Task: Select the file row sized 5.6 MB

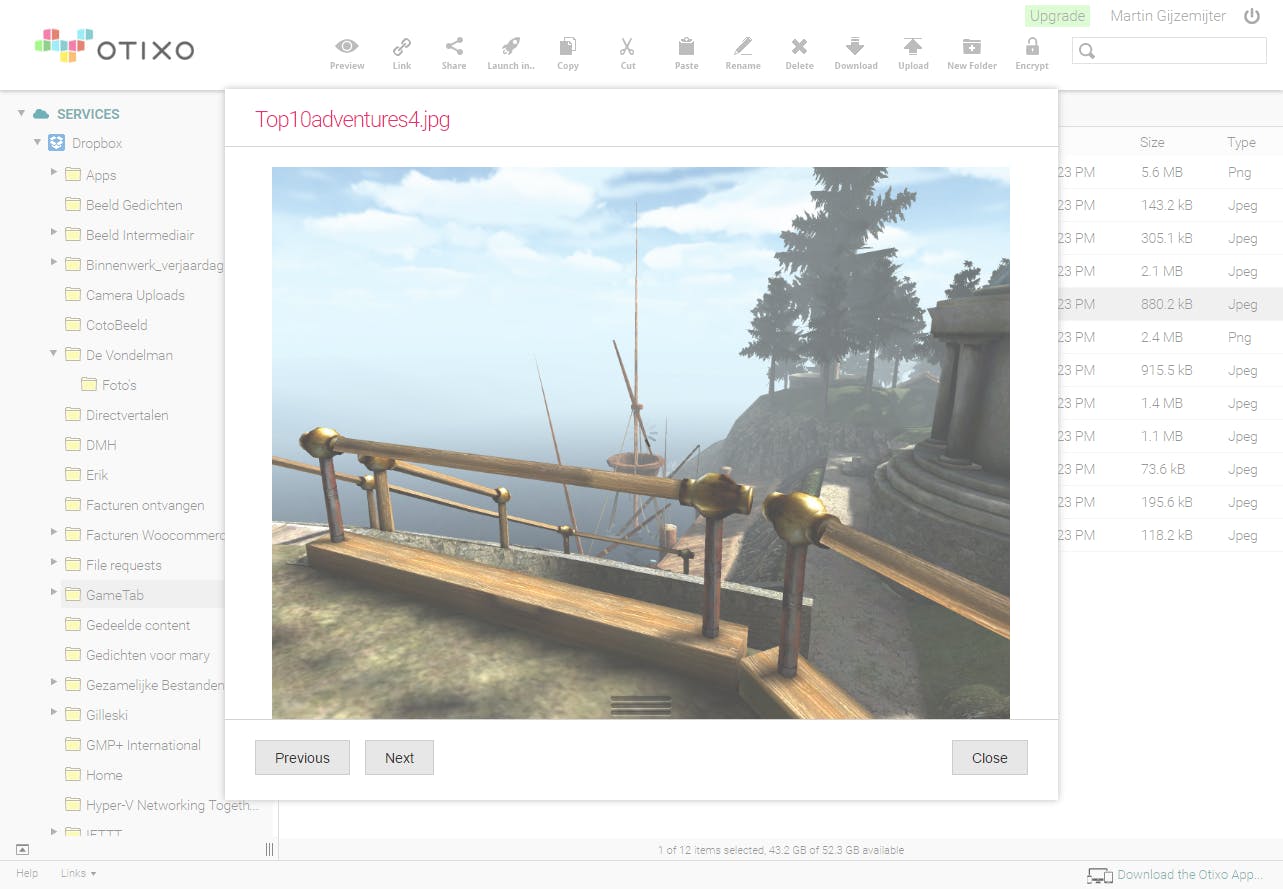Action: (1170, 172)
